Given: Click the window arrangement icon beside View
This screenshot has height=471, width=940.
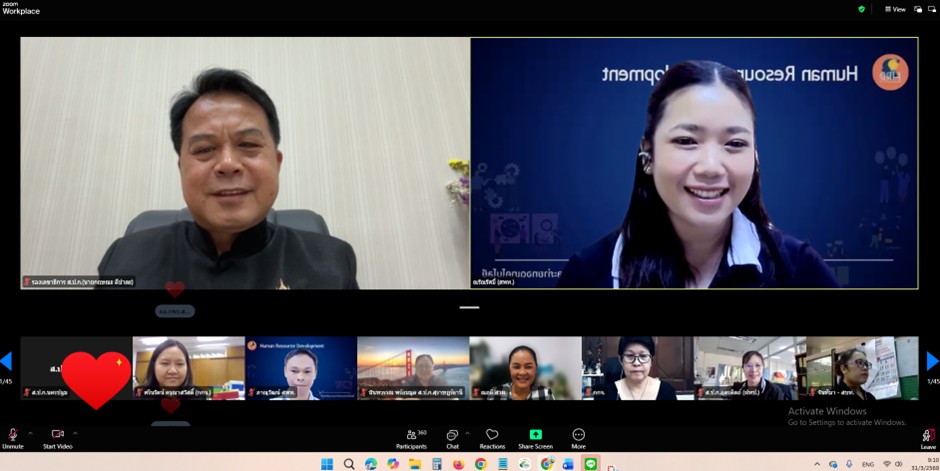Looking at the screenshot, I should tap(918, 9).
